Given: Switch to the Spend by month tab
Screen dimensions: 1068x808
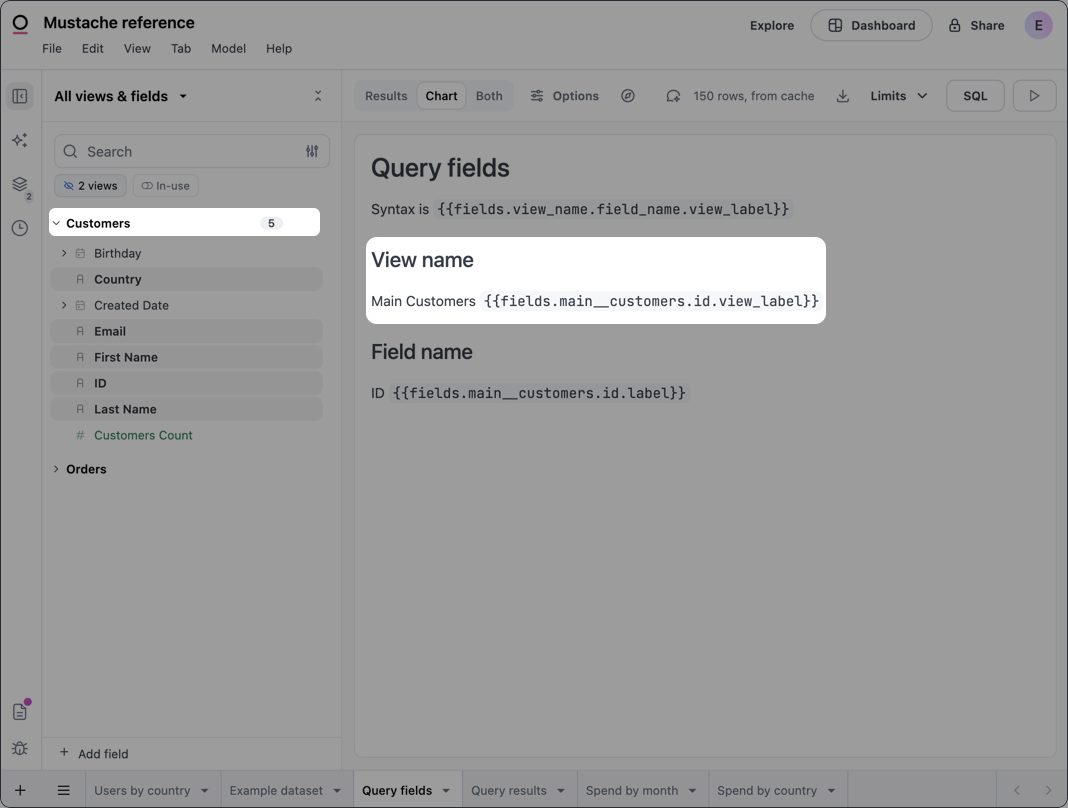Looking at the screenshot, I should (633, 790).
